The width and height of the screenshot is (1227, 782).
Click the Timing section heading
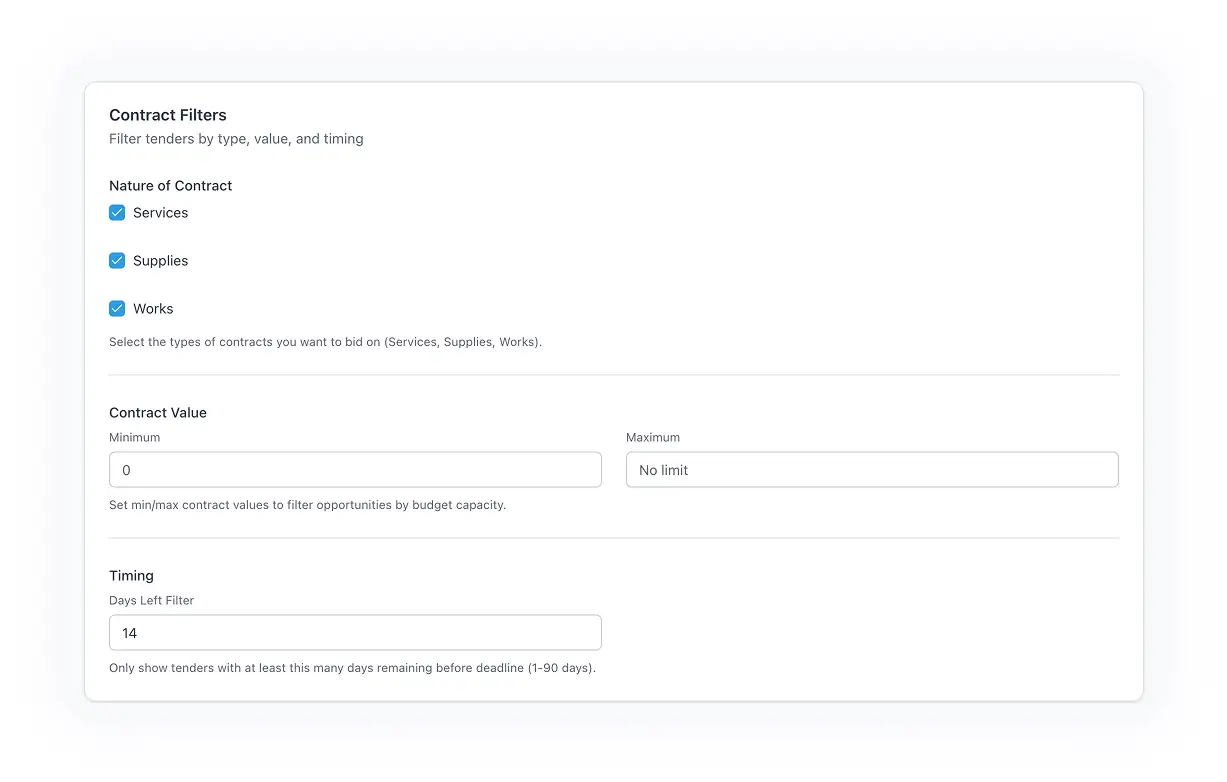(x=131, y=575)
